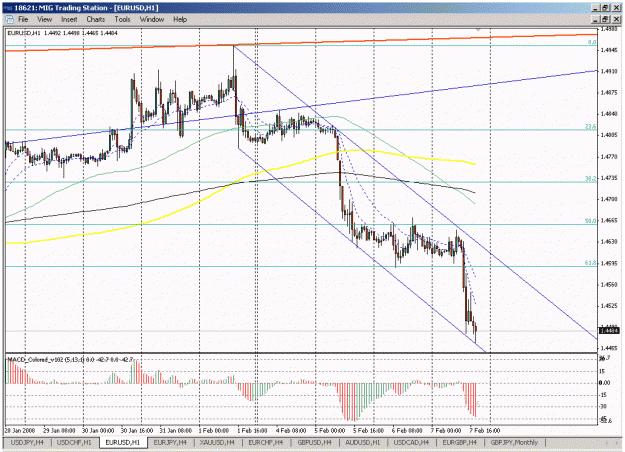Click the 7 Feb 16:00 time label
Viewport: 625px width, 452px height.
tap(485, 430)
